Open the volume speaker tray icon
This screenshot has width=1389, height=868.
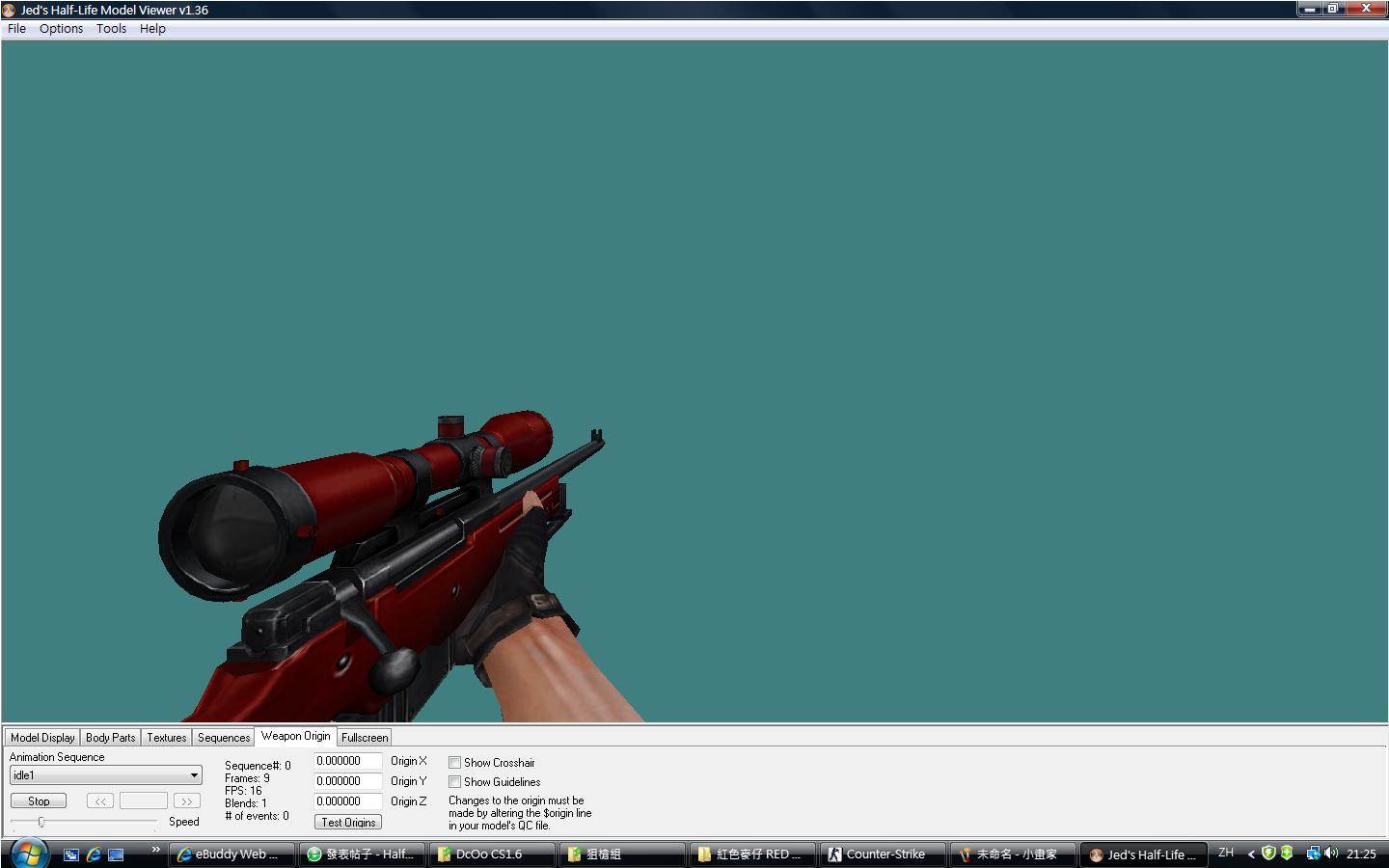(1331, 854)
